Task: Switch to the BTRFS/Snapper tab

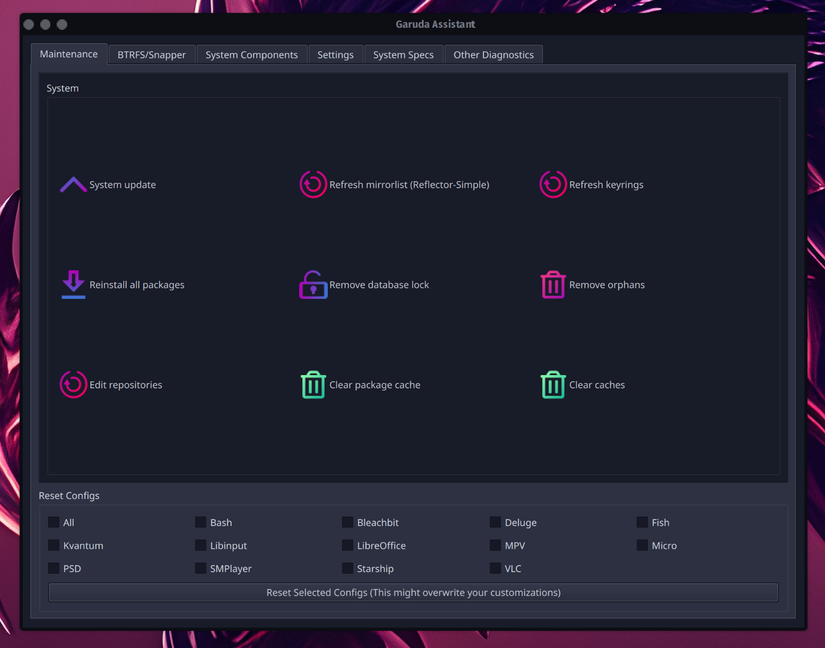Action: click(152, 55)
